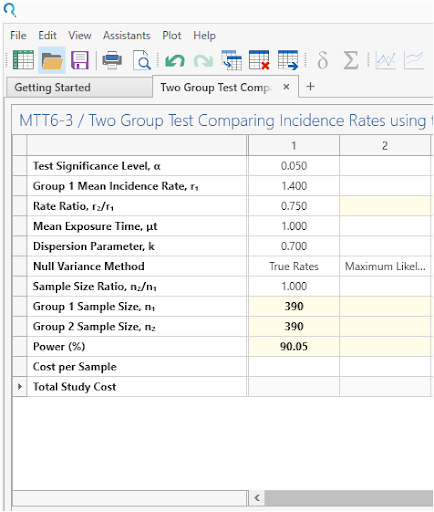Open the Edit menu
The width and height of the screenshot is (434, 512).
47,35
